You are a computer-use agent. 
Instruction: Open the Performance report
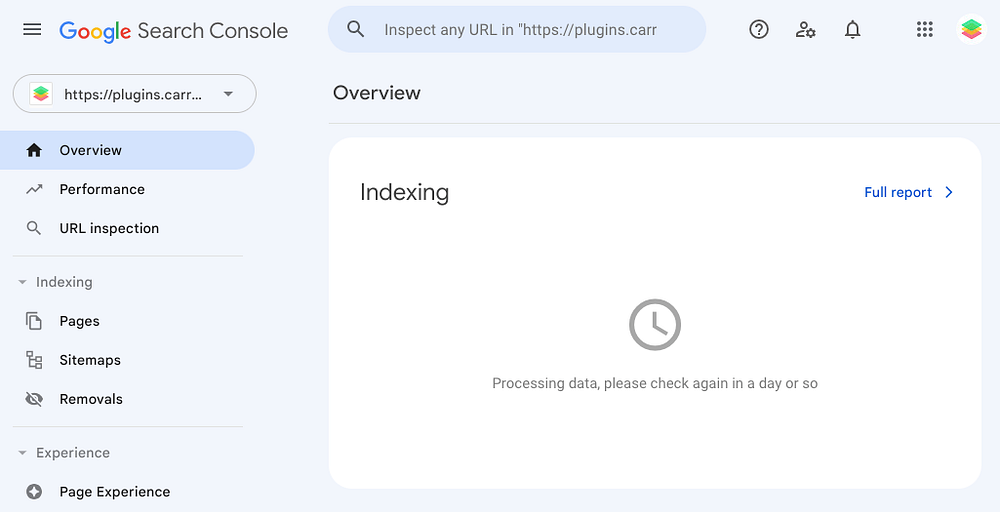[102, 189]
